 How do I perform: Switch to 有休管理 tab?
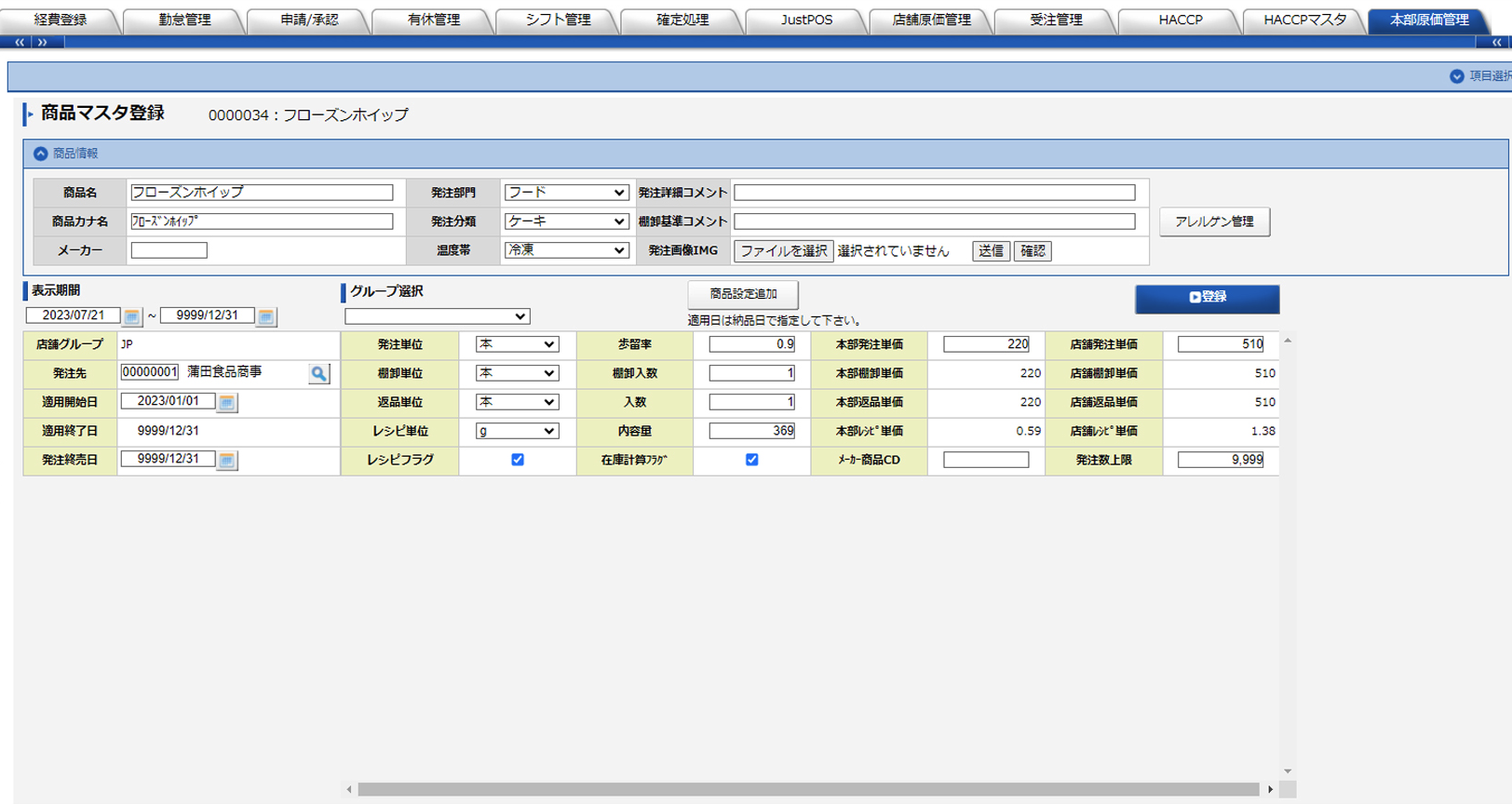click(434, 20)
